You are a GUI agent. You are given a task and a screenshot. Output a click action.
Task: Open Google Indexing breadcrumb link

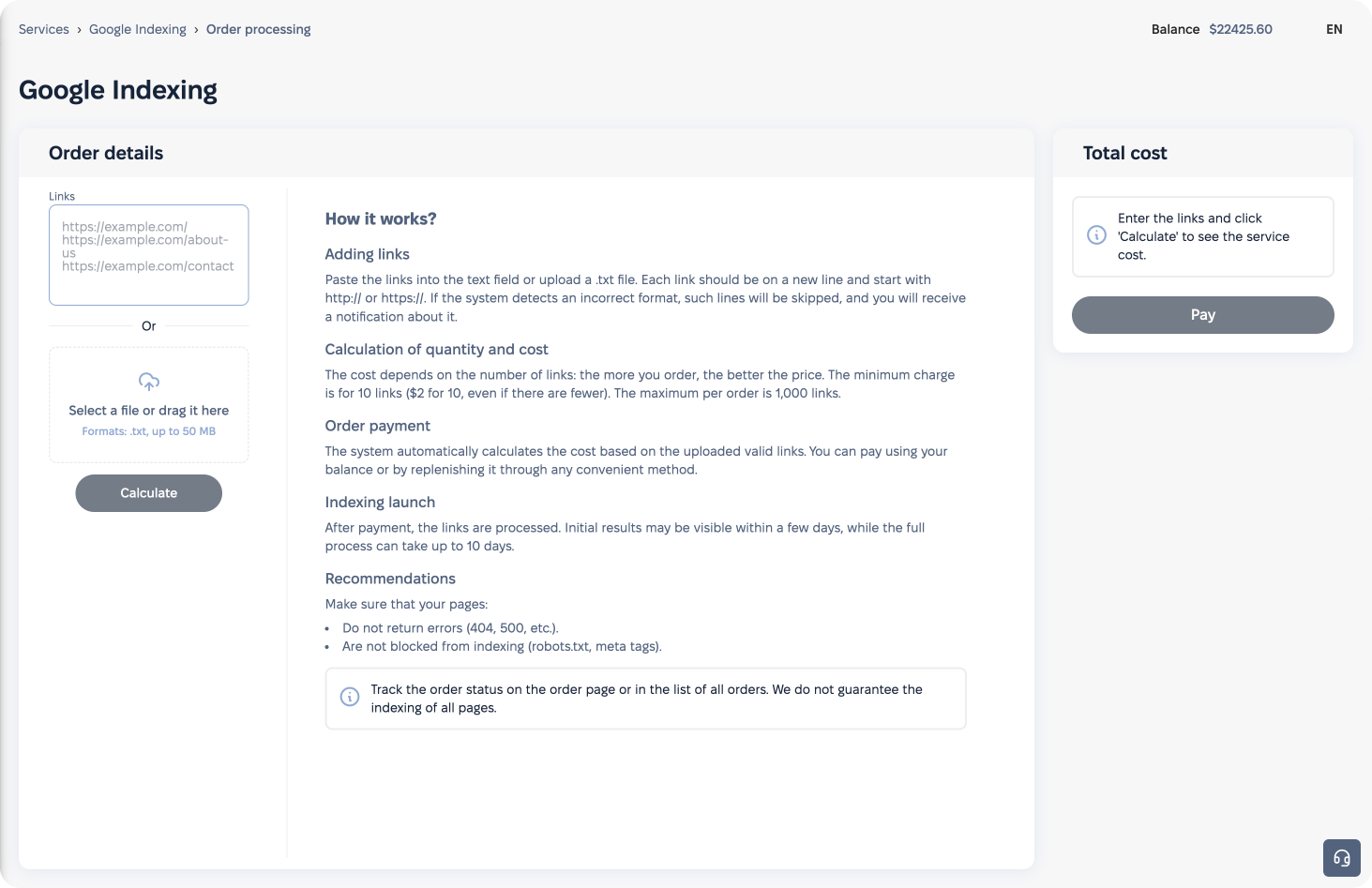[x=138, y=29]
